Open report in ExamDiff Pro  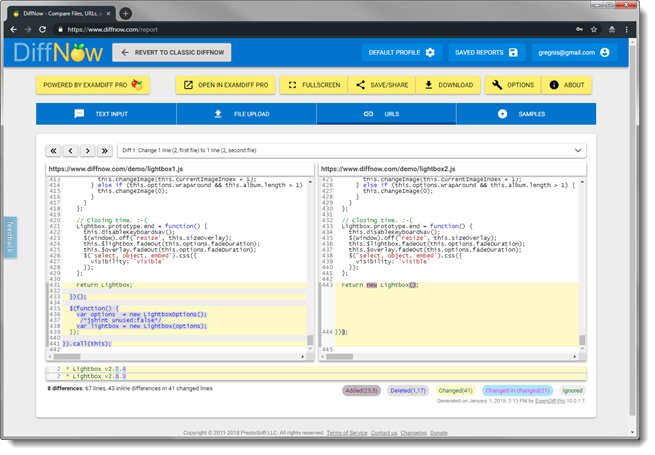[x=226, y=85]
